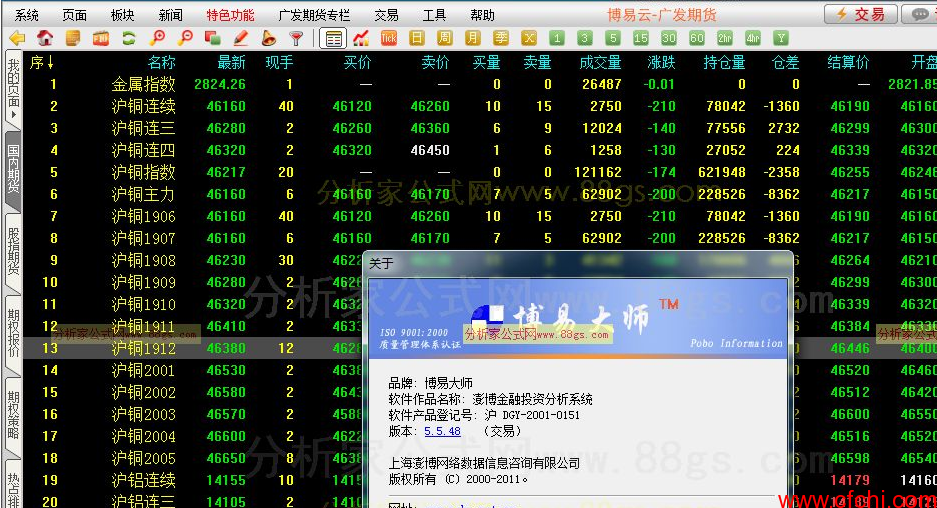The height and width of the screenshot is (508, 937).
Task: Click the green Y period button
Action: [x=780, y=38]
